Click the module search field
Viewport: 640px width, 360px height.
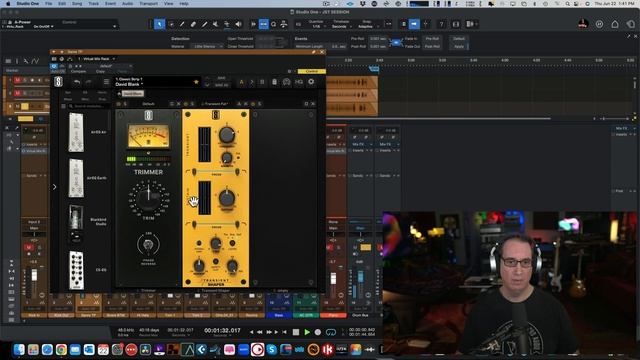coord(89,106)
